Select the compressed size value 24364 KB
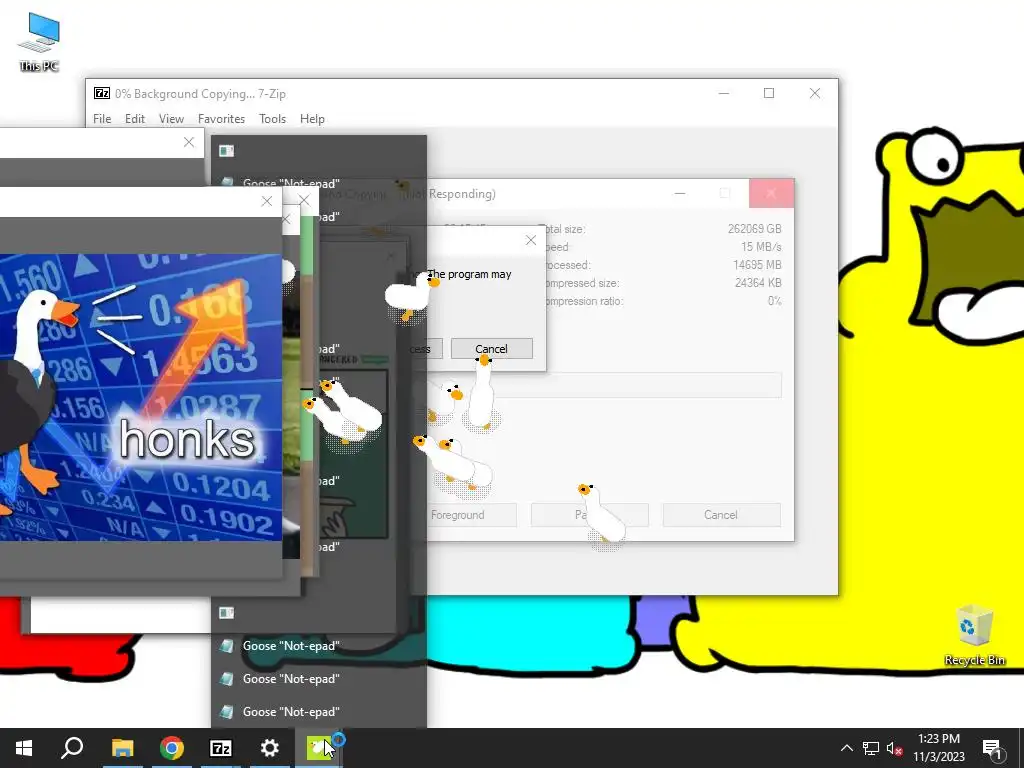Image resolution: width=1024 pixels, height=768 pixels. point(758,283)
